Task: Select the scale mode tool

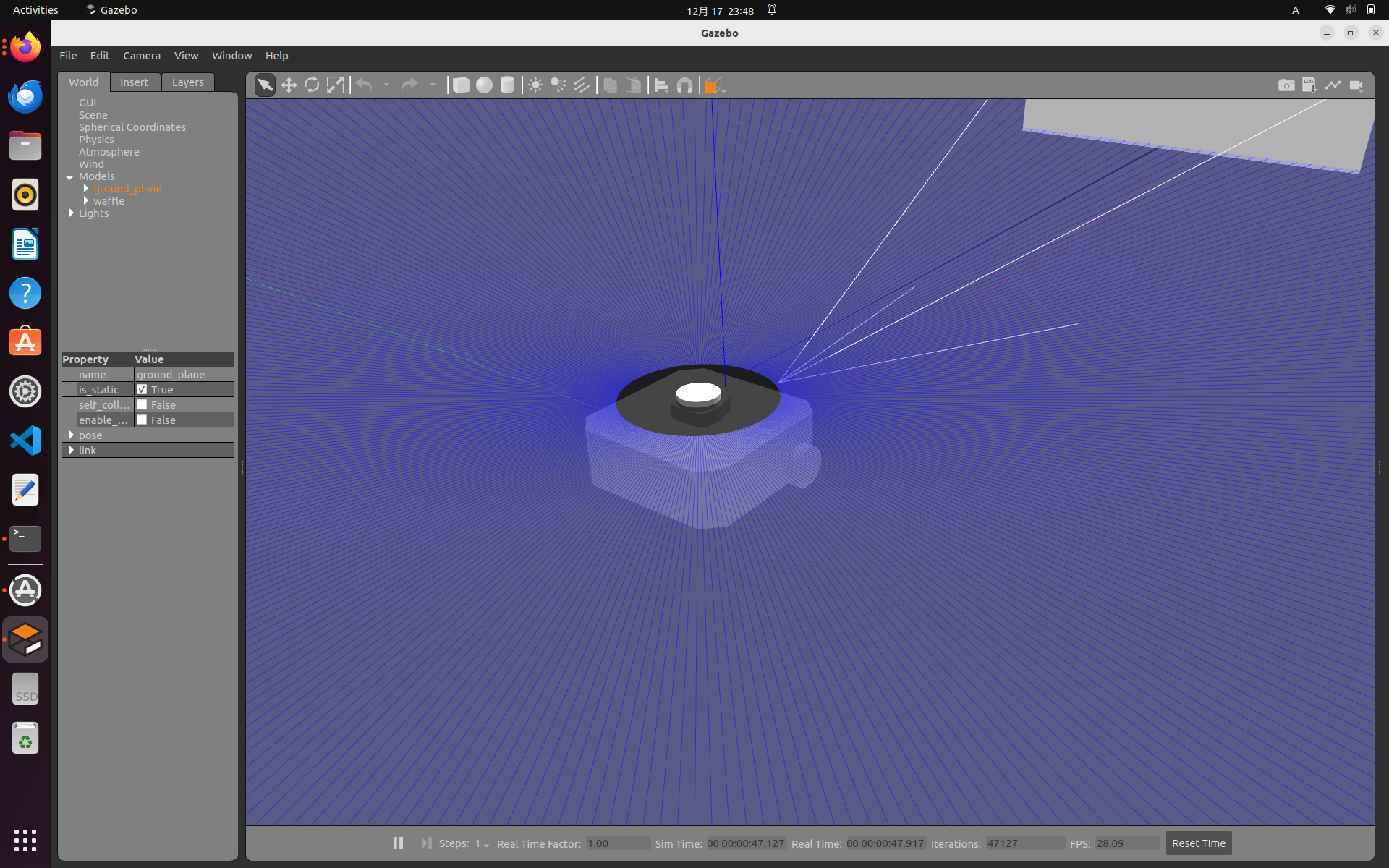Action: tap(335, 85)
